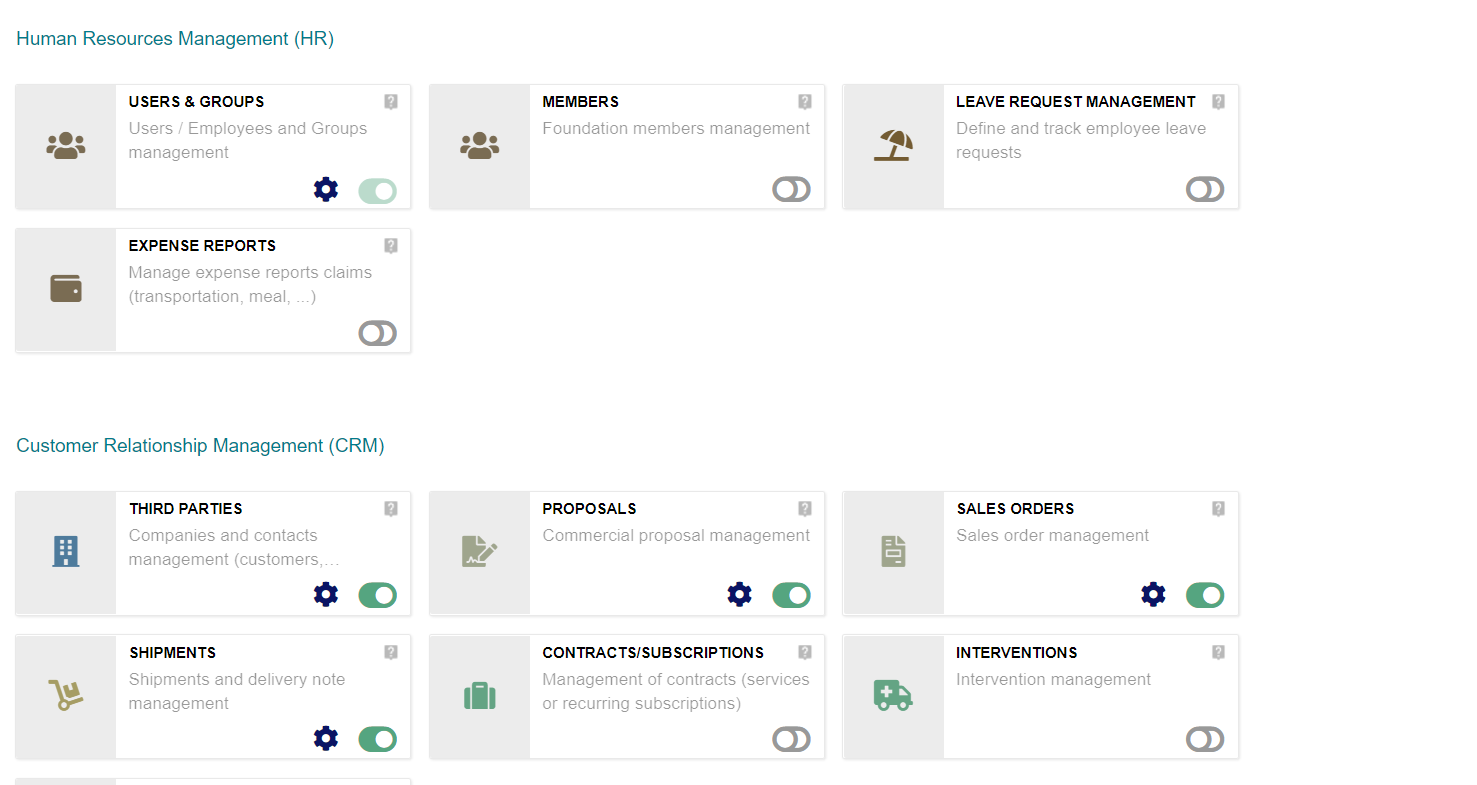This screenshot has width=1477, height=785.
Task: Click Proposals configuration gear icon
Action: pyautogui.click(x=739, y=595)
